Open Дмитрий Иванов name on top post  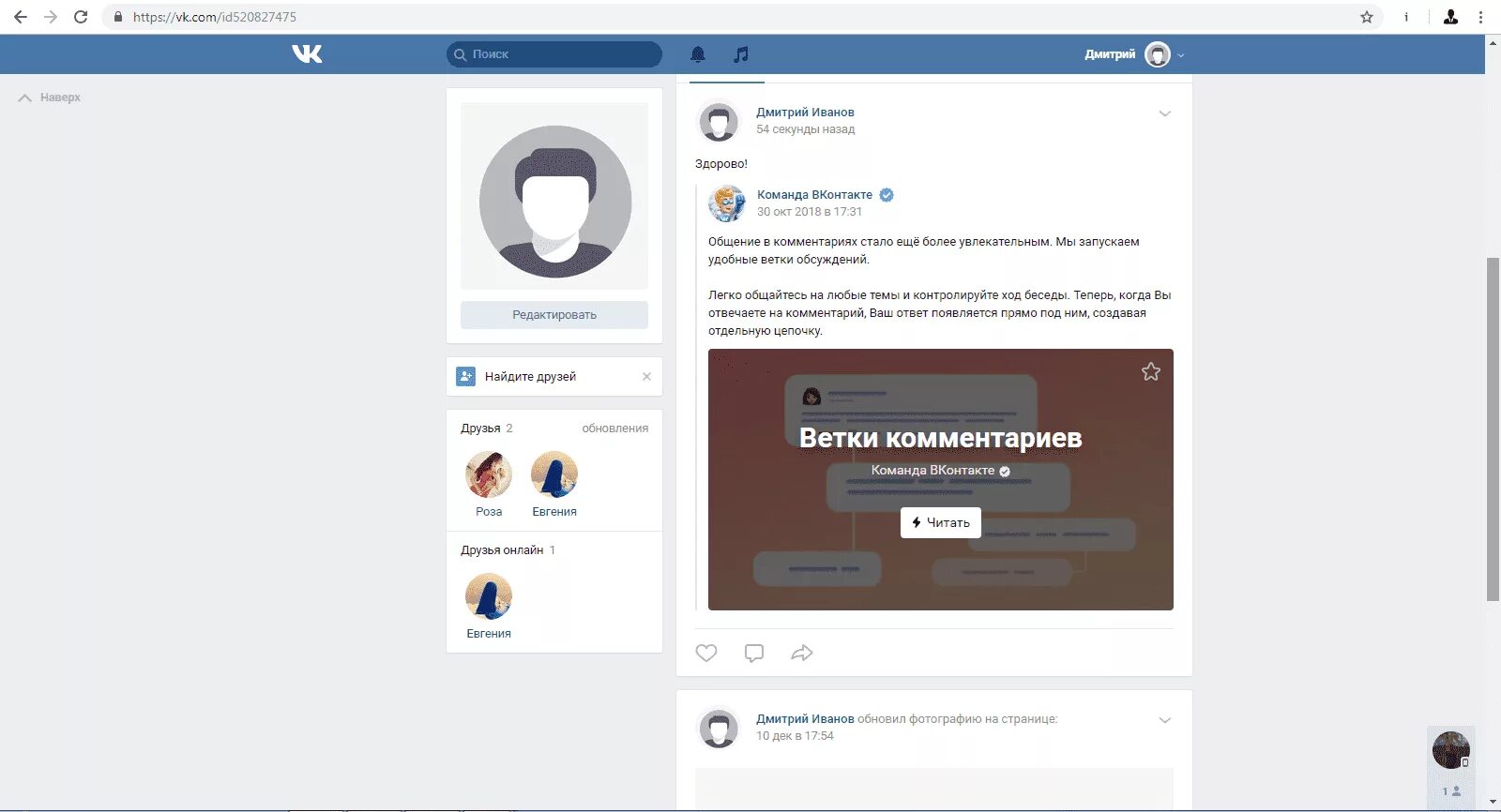[805, 113]
